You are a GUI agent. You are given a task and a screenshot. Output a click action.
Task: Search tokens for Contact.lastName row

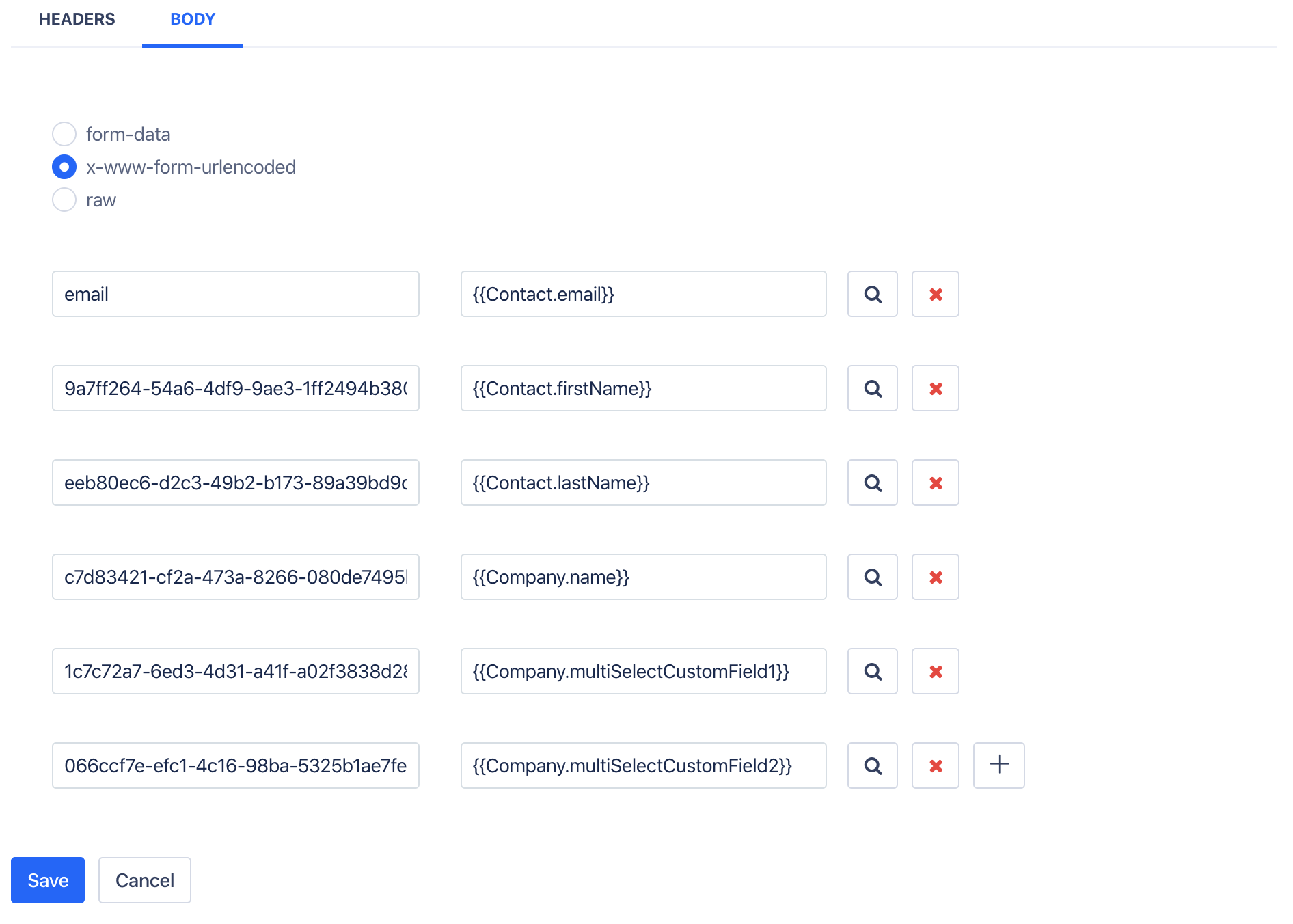pyautogui.click(x=873, y=483)
